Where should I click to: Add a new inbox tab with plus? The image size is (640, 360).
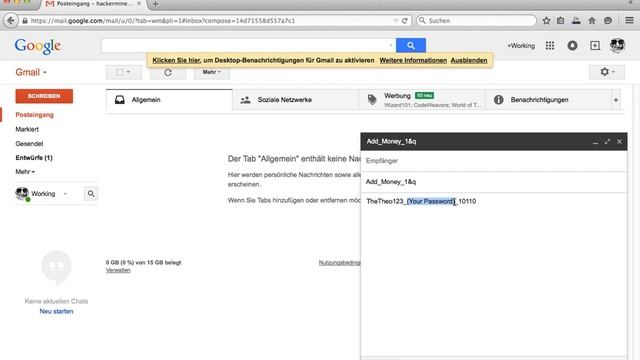(x=616, y=100)
